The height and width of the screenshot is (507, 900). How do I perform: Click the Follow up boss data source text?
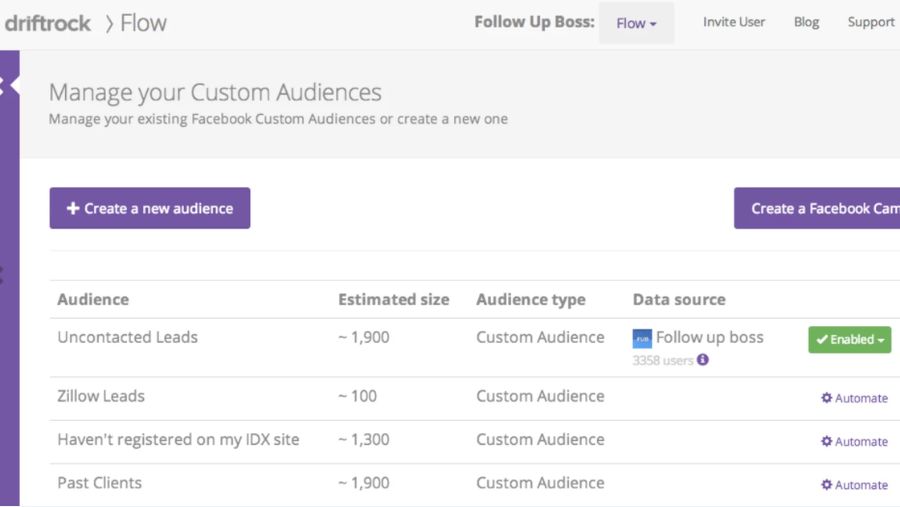click(709, 337)
